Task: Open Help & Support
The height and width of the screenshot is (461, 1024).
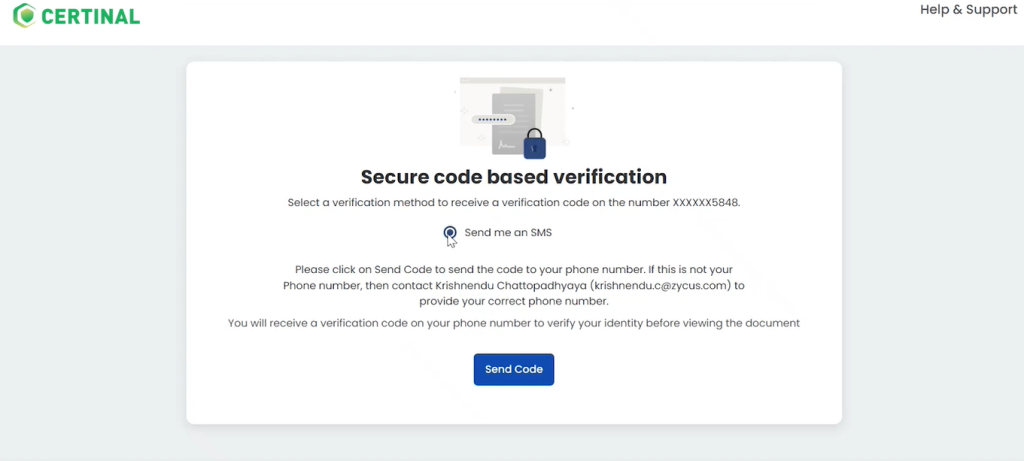Action: tap(968, 10)
